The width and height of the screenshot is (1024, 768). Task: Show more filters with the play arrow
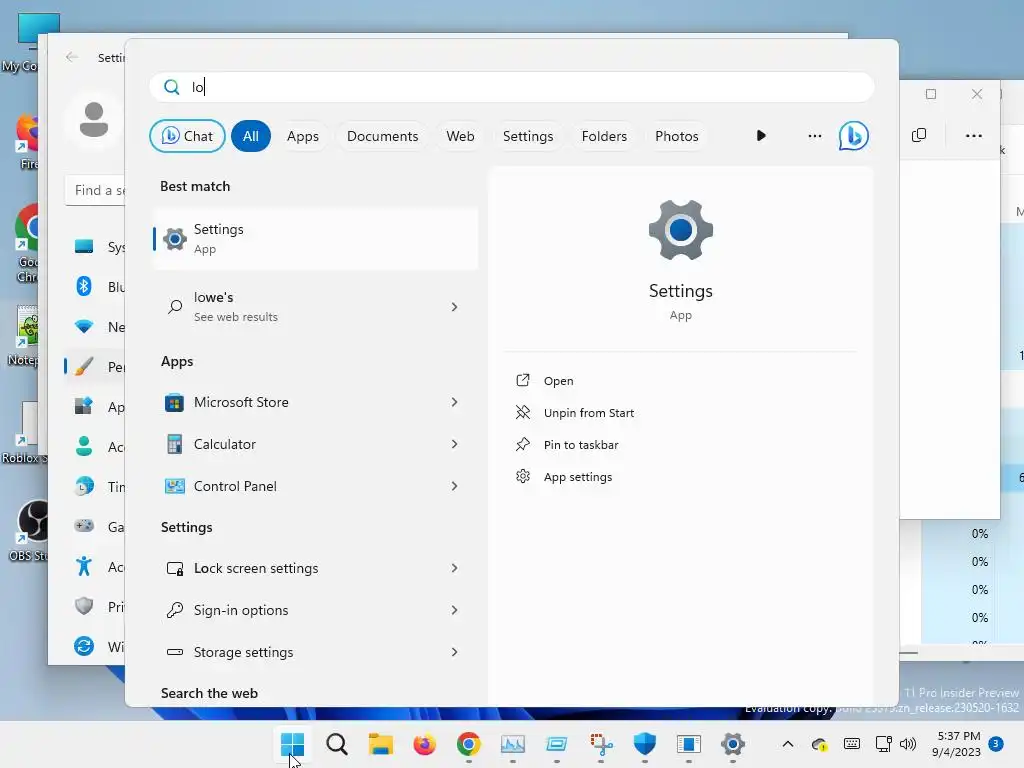point(761,136)
